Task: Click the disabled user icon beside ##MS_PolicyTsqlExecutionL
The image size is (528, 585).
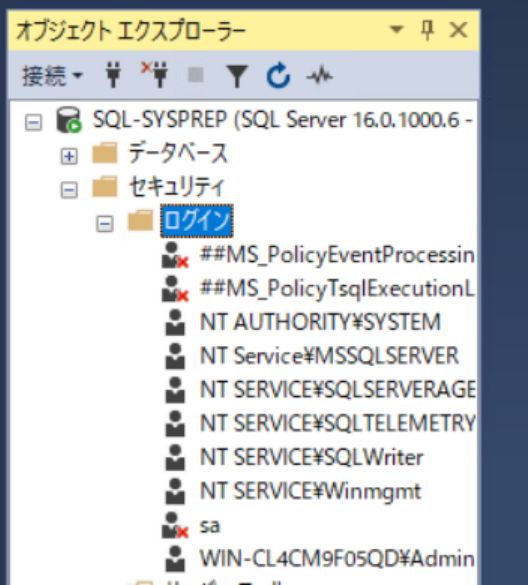Action: (x=175, y=289)
